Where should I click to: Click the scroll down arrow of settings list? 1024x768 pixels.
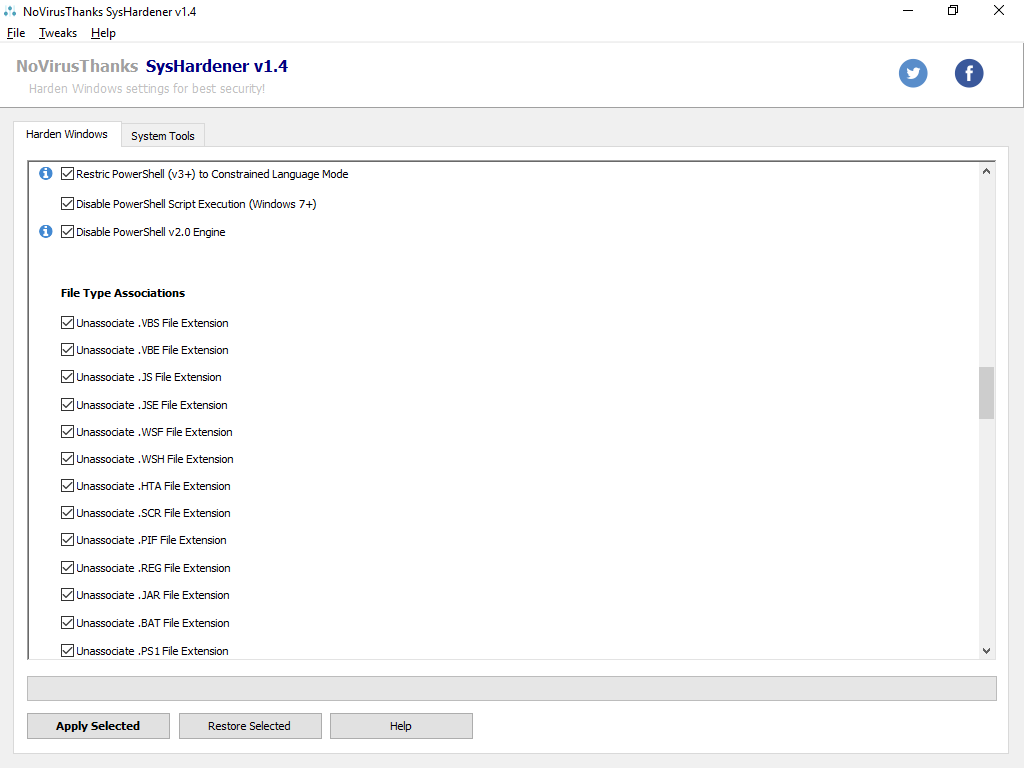pos(986,650)
